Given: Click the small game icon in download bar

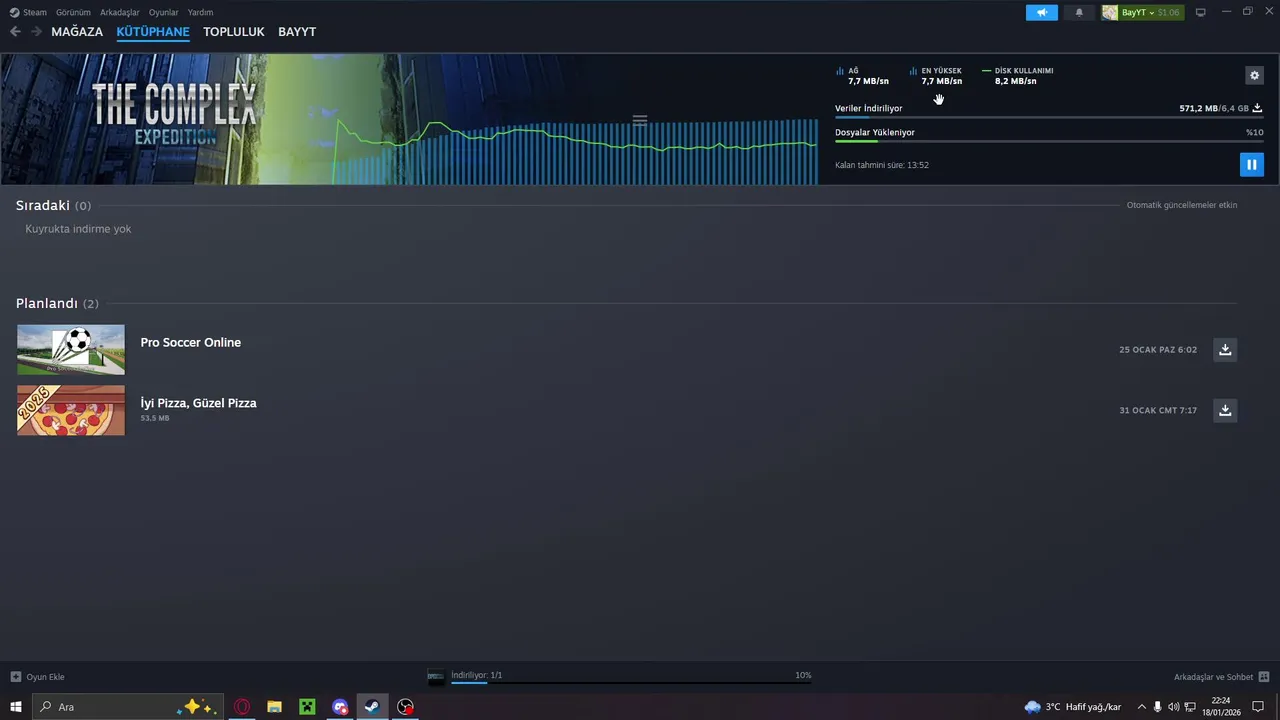Looking at the screenshot, I should (x=436, y=677).
